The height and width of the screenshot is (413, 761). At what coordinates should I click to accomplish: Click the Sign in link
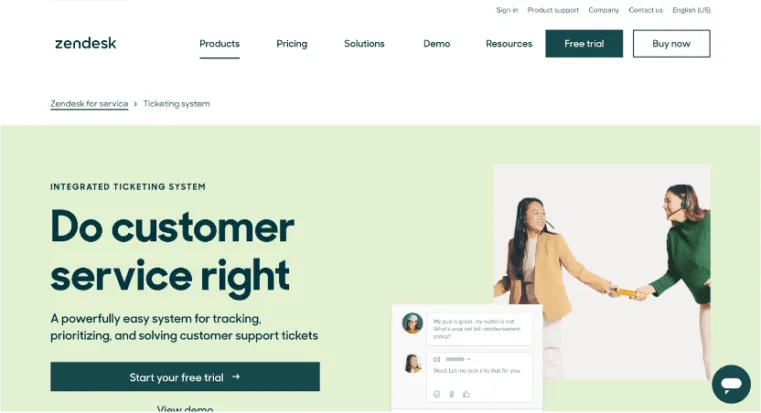click(x=507, y=10)
